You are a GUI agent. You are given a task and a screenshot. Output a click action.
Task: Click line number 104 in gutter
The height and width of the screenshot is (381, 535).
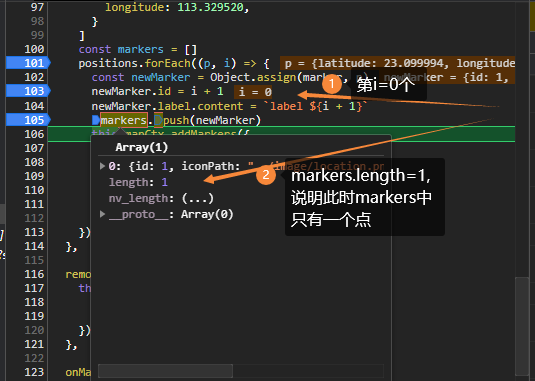34,106
